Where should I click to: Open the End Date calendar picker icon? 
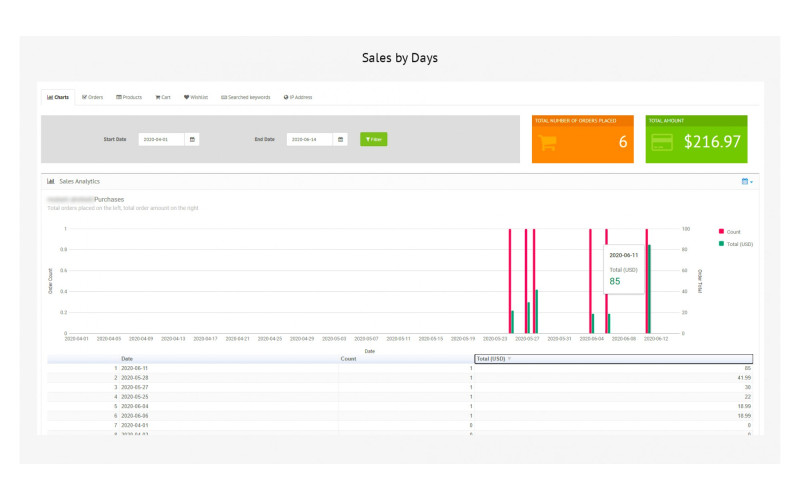point(340,139)
